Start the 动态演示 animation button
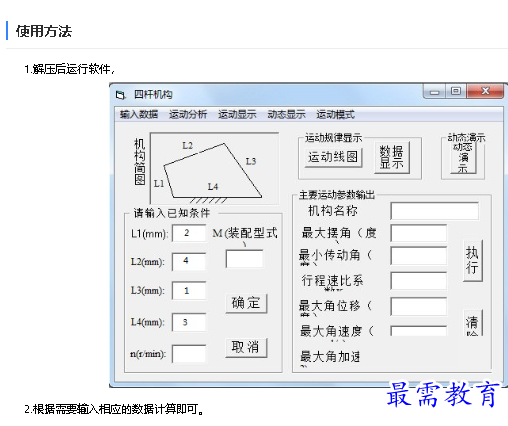Image resolution: width=508 pixels, height=426 pixels. point(463,158)
